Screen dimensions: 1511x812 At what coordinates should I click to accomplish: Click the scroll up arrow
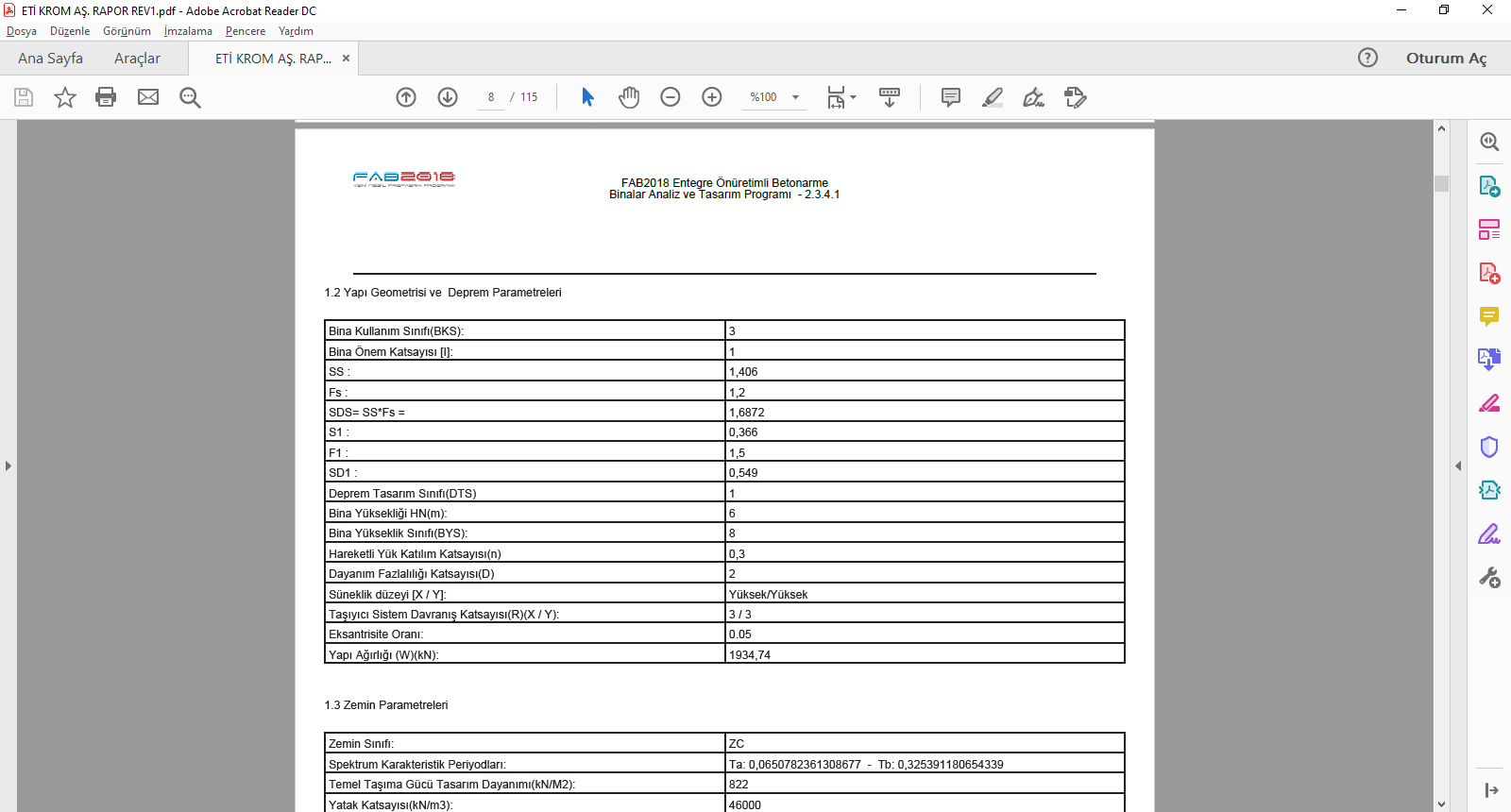pos(1441,128)
